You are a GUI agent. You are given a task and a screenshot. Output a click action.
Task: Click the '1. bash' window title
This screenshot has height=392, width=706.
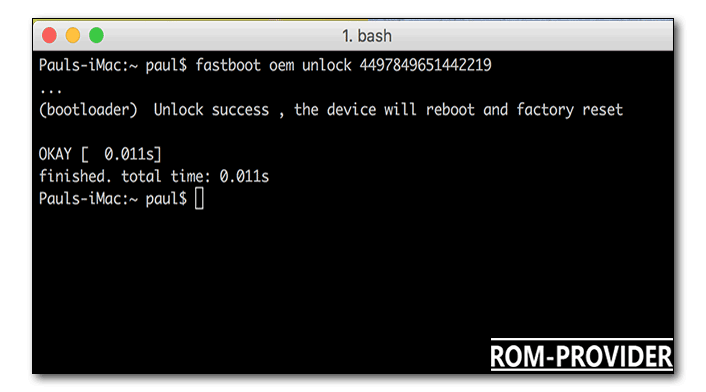pos(367,36)
